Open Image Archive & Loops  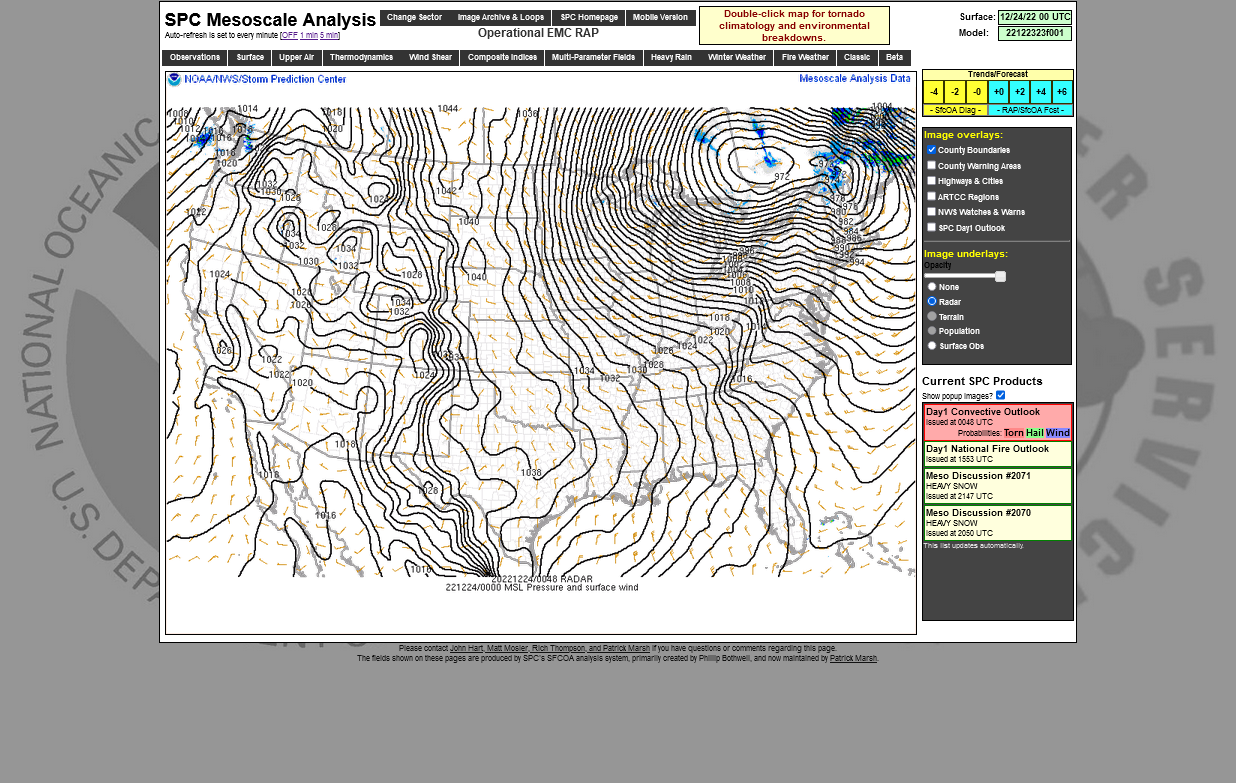(x=501, y=18)
